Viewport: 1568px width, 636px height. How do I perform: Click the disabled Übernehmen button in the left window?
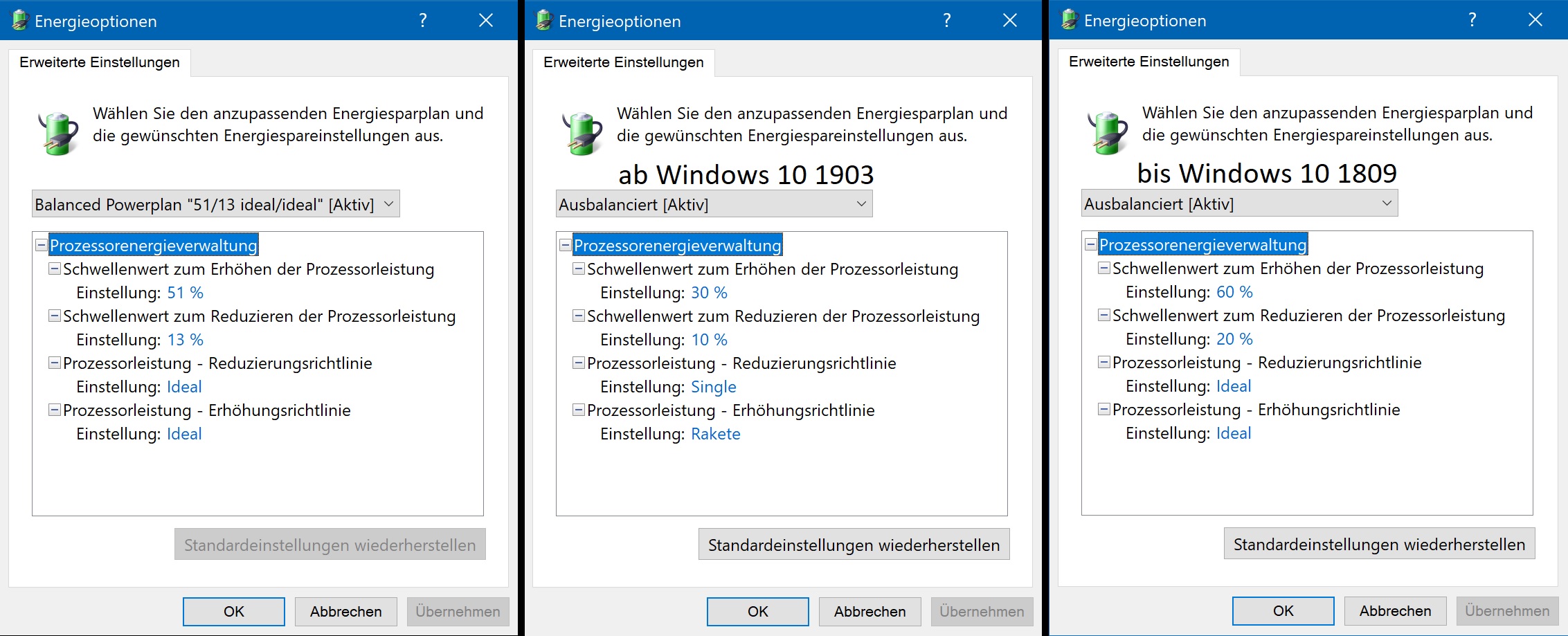[458, 612]
